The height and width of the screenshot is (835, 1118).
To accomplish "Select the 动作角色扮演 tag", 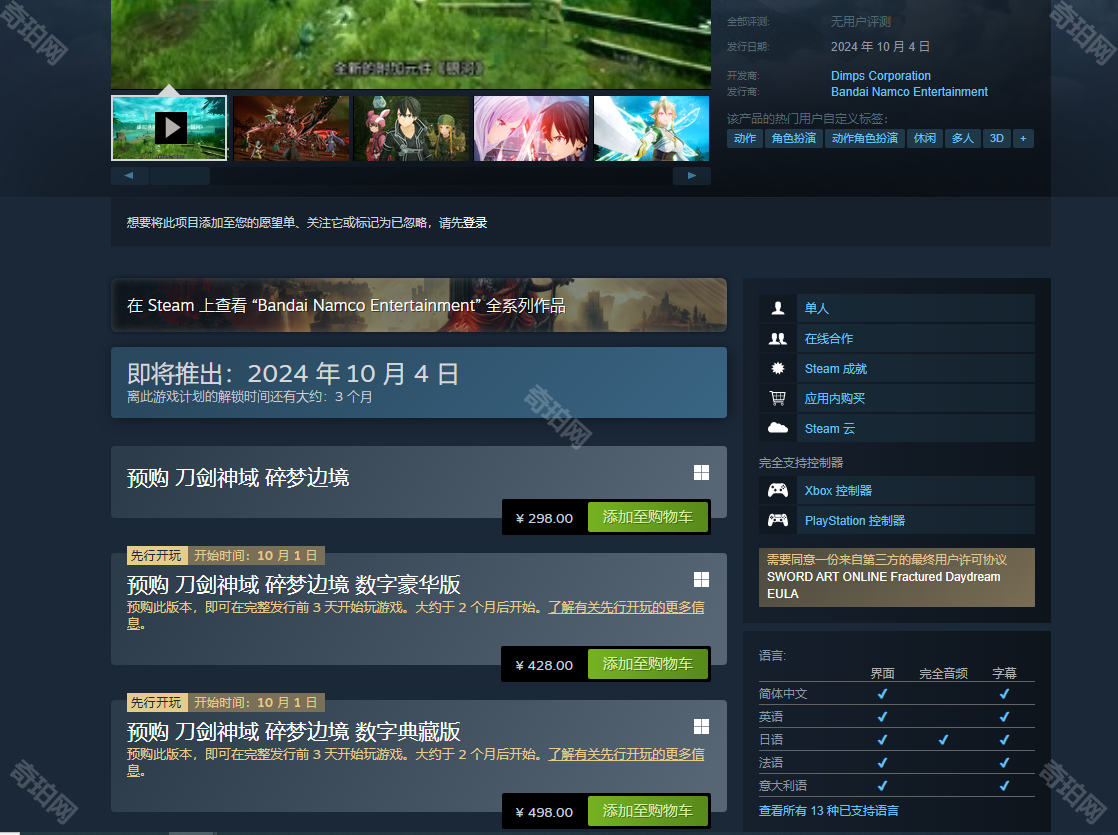I will pyautogui.click(x=865, y=138).
